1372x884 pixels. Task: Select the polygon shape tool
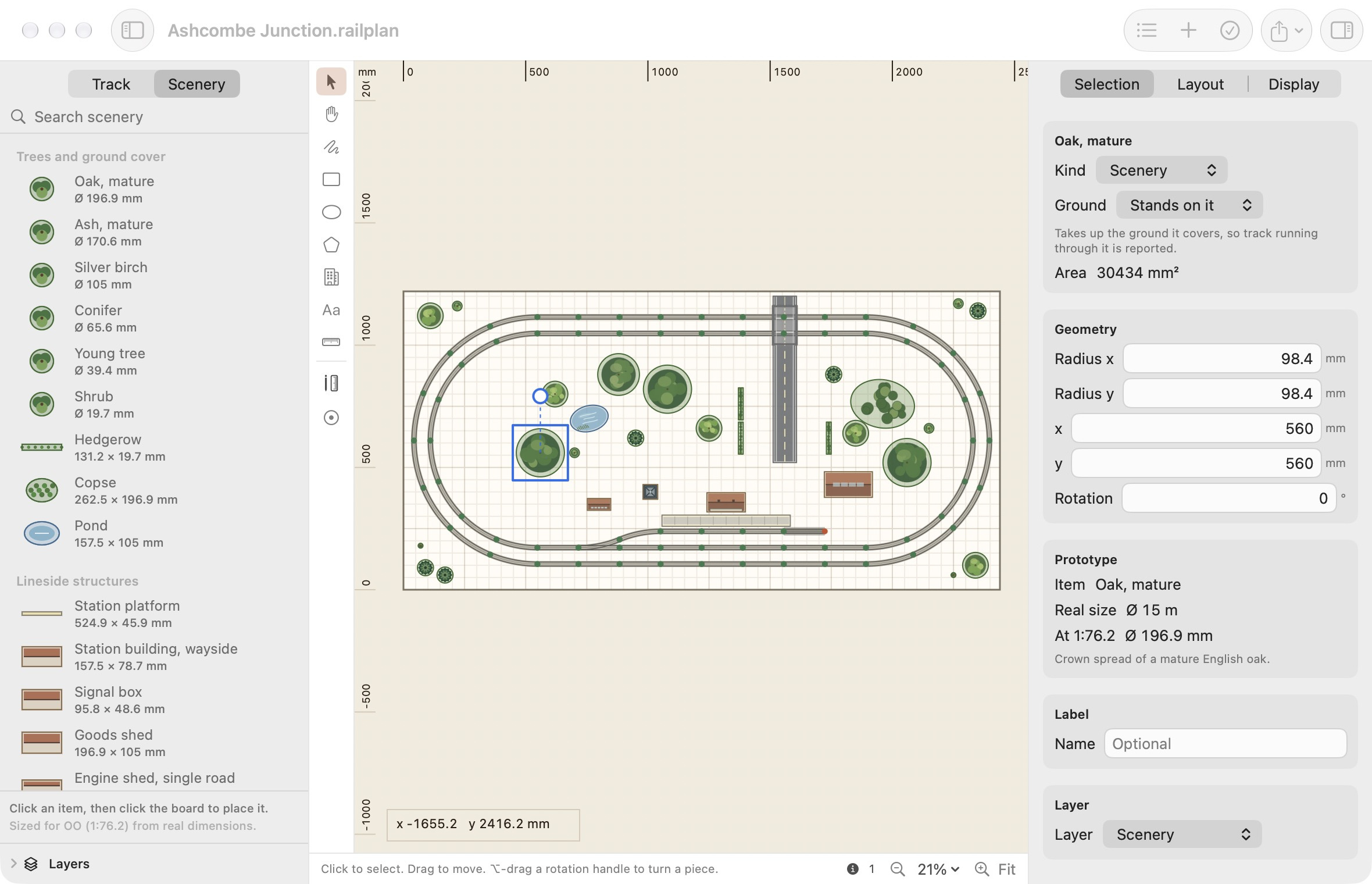tap(331, 245)
